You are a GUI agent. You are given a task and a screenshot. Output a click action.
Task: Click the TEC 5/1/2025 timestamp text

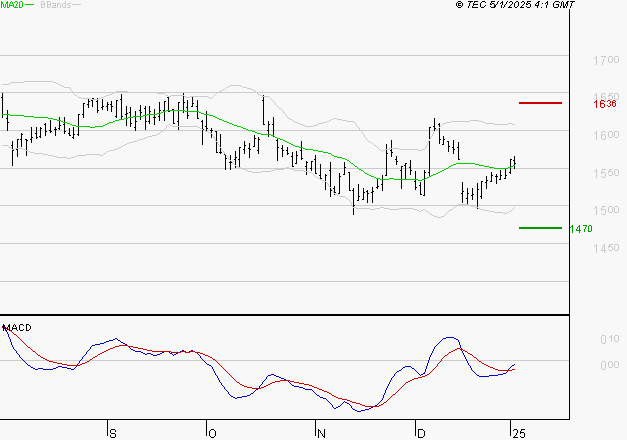[x=515, y=5]
